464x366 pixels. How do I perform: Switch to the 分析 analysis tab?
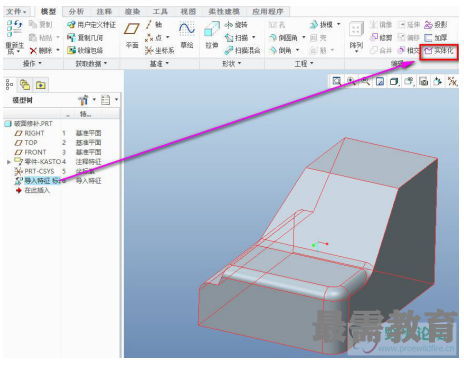pos(76,11)
